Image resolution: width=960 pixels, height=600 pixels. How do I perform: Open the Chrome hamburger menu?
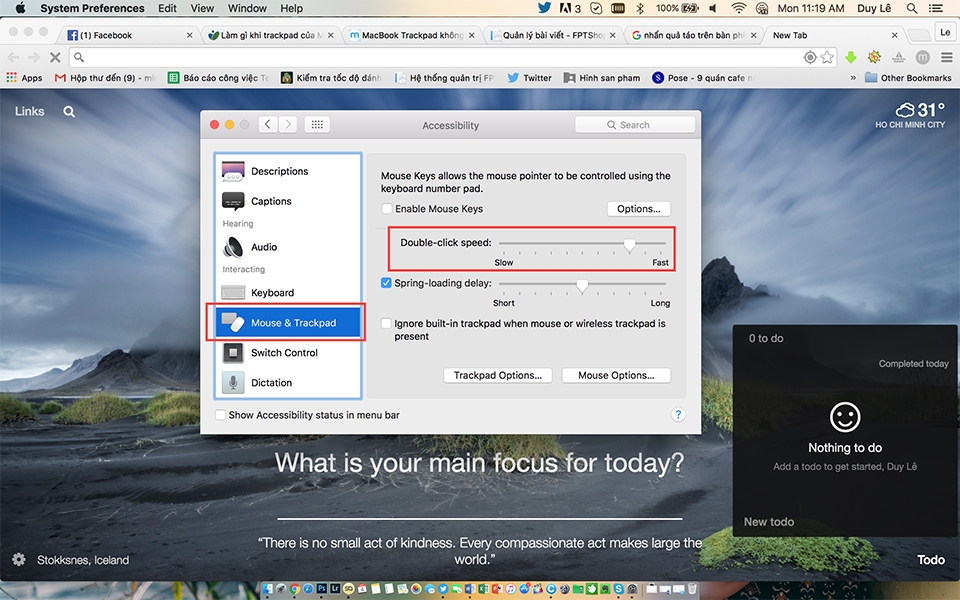(x=947, y=57)
